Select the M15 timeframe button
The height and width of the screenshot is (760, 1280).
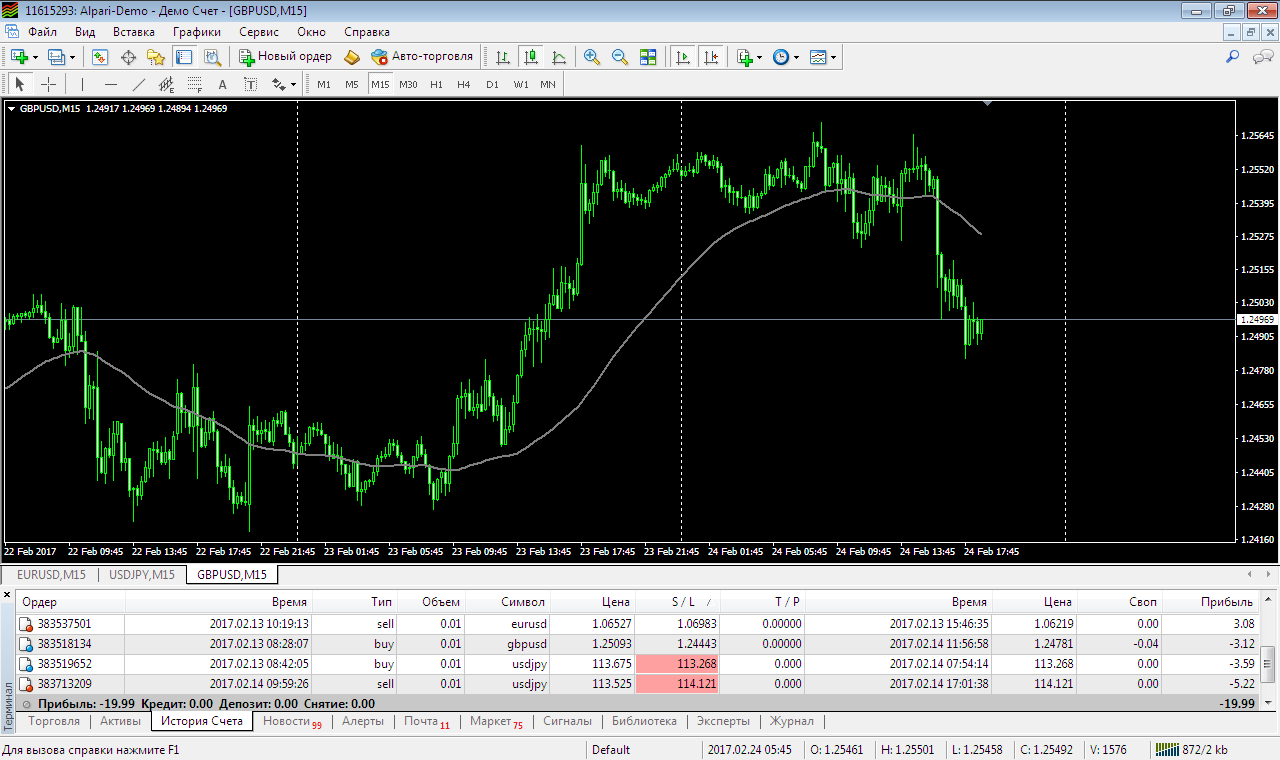point(380,84)
